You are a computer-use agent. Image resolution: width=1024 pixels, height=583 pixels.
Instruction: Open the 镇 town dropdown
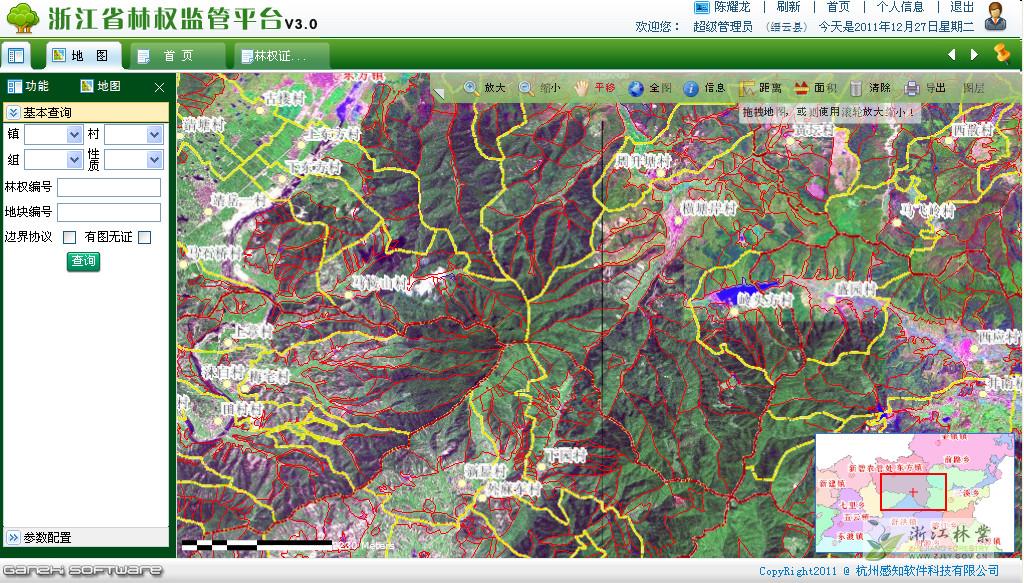(54, 133)
